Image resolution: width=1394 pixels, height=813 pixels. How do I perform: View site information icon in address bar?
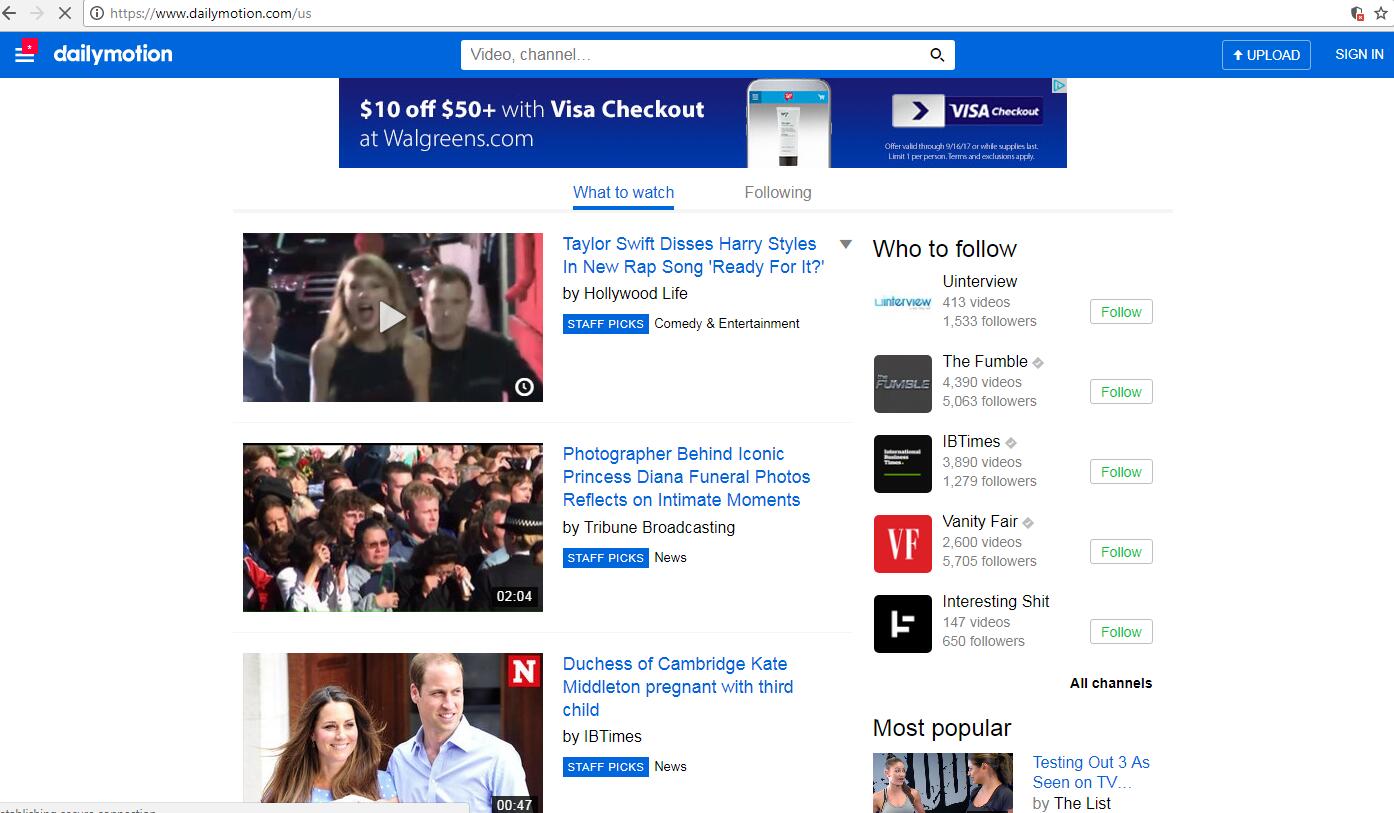pyautogui.click(x=97, y=13)
